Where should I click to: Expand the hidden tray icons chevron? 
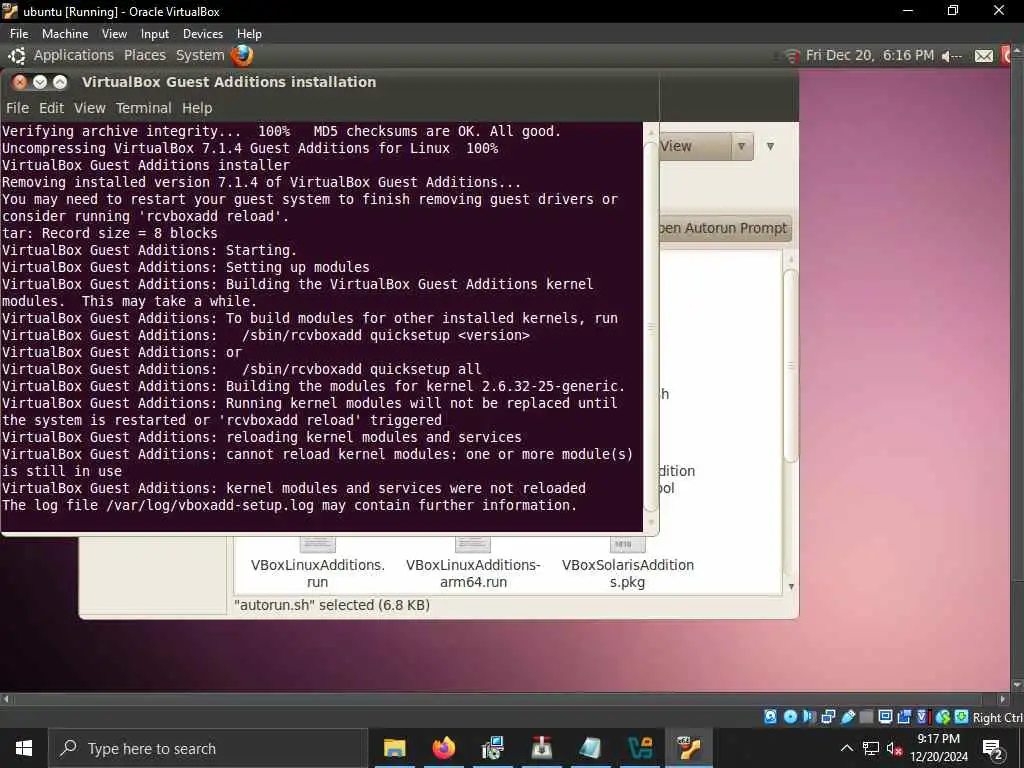coord(846,748)
